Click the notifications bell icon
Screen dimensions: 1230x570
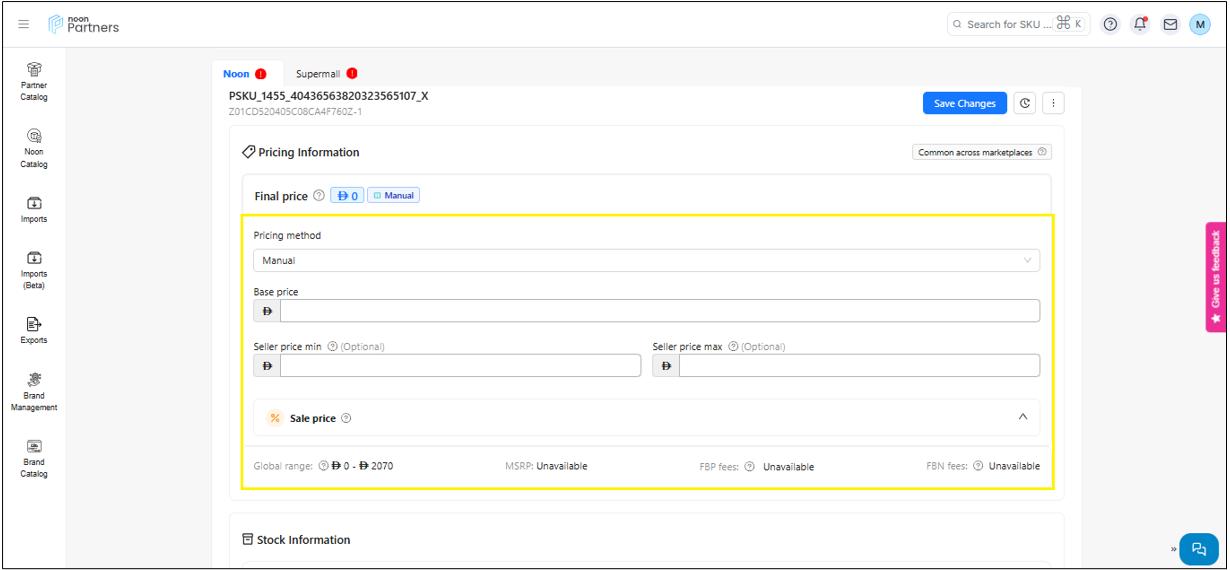coord(1140,25)
